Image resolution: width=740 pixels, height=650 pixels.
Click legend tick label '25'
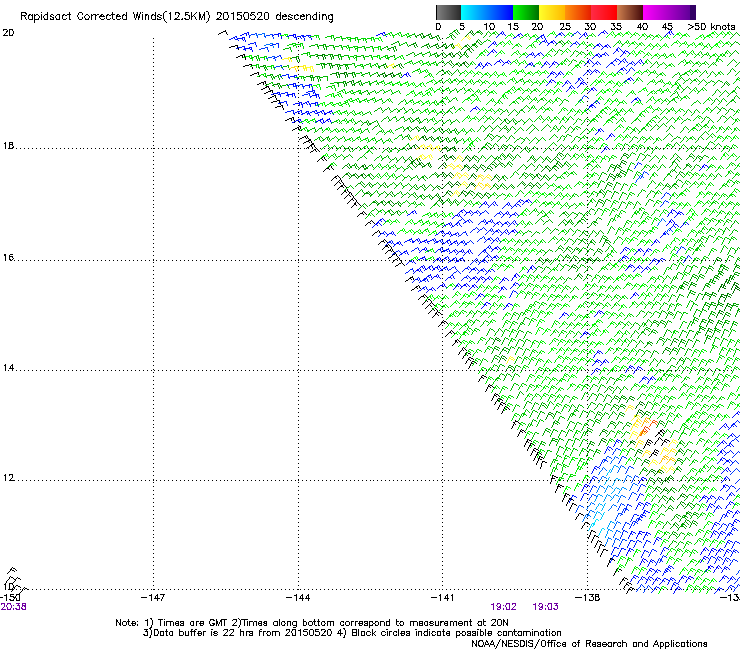(x=565, y=27)
